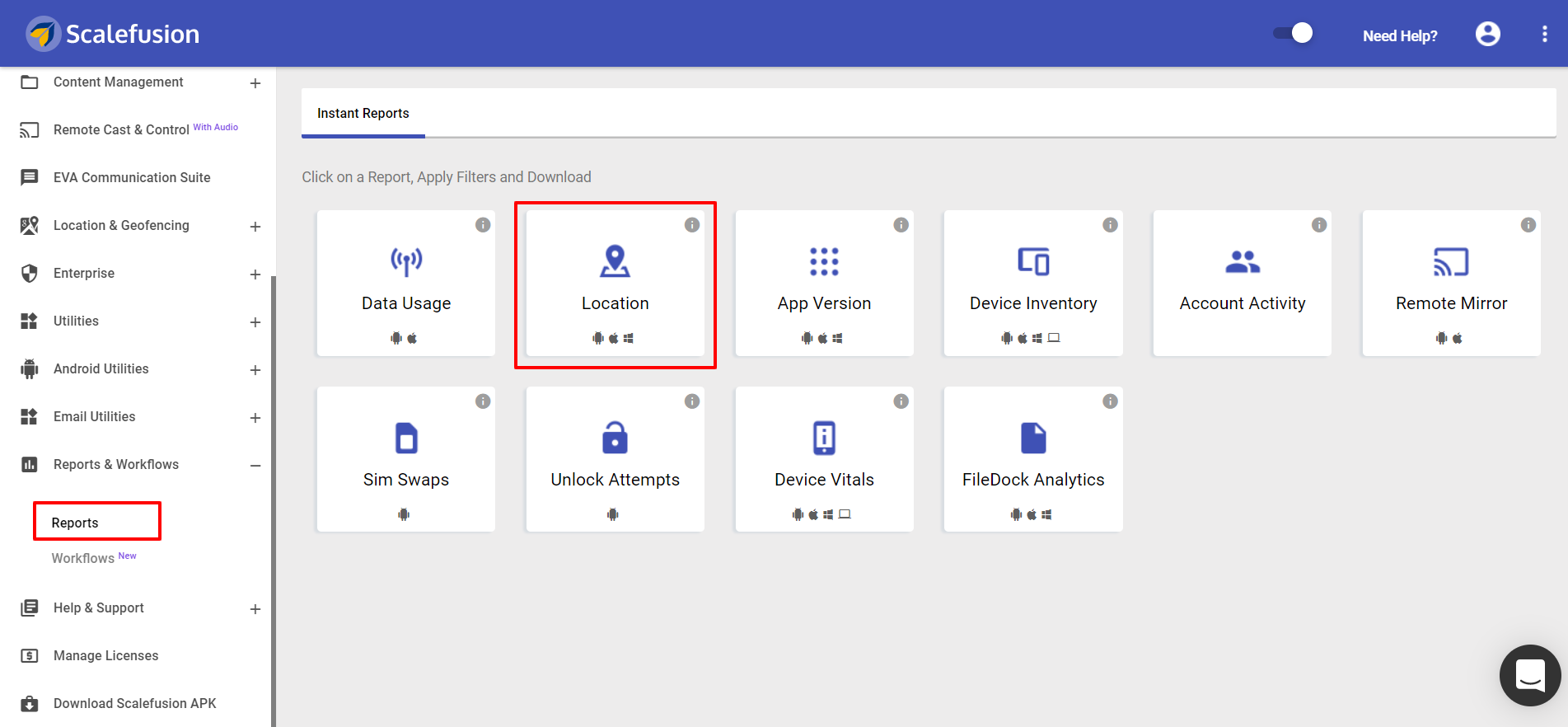The height and width of the screenshot is (727, 1568).
Task: Click the Reports & Workflows chart icon
Action: [30, 464]
